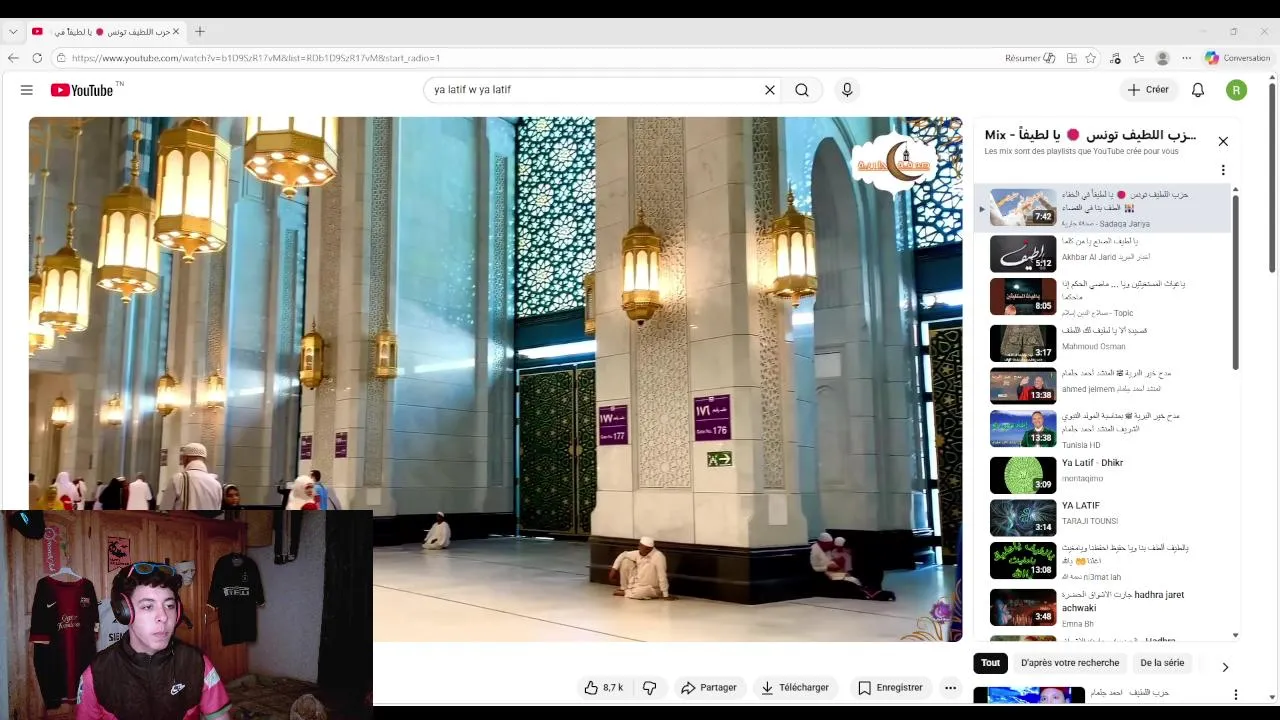This screenshot has width=1280, height=720.
Task: Open the YouTube guide hamburger menu
Action: tap(27, 90)
